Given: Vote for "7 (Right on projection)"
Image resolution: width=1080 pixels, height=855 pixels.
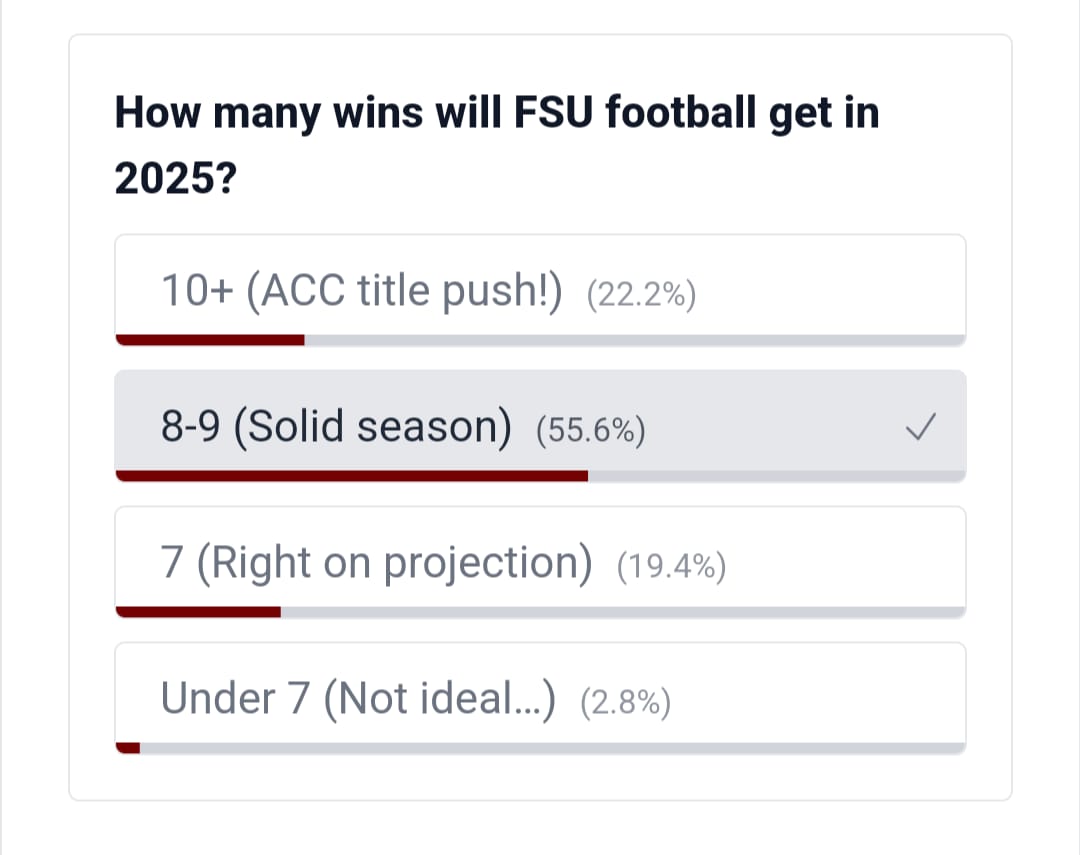Looking at the screenshot, I should tap(376, 563).
